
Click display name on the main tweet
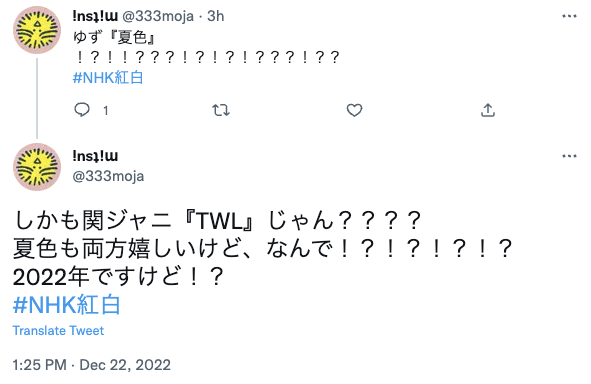[x=95, y=156]
